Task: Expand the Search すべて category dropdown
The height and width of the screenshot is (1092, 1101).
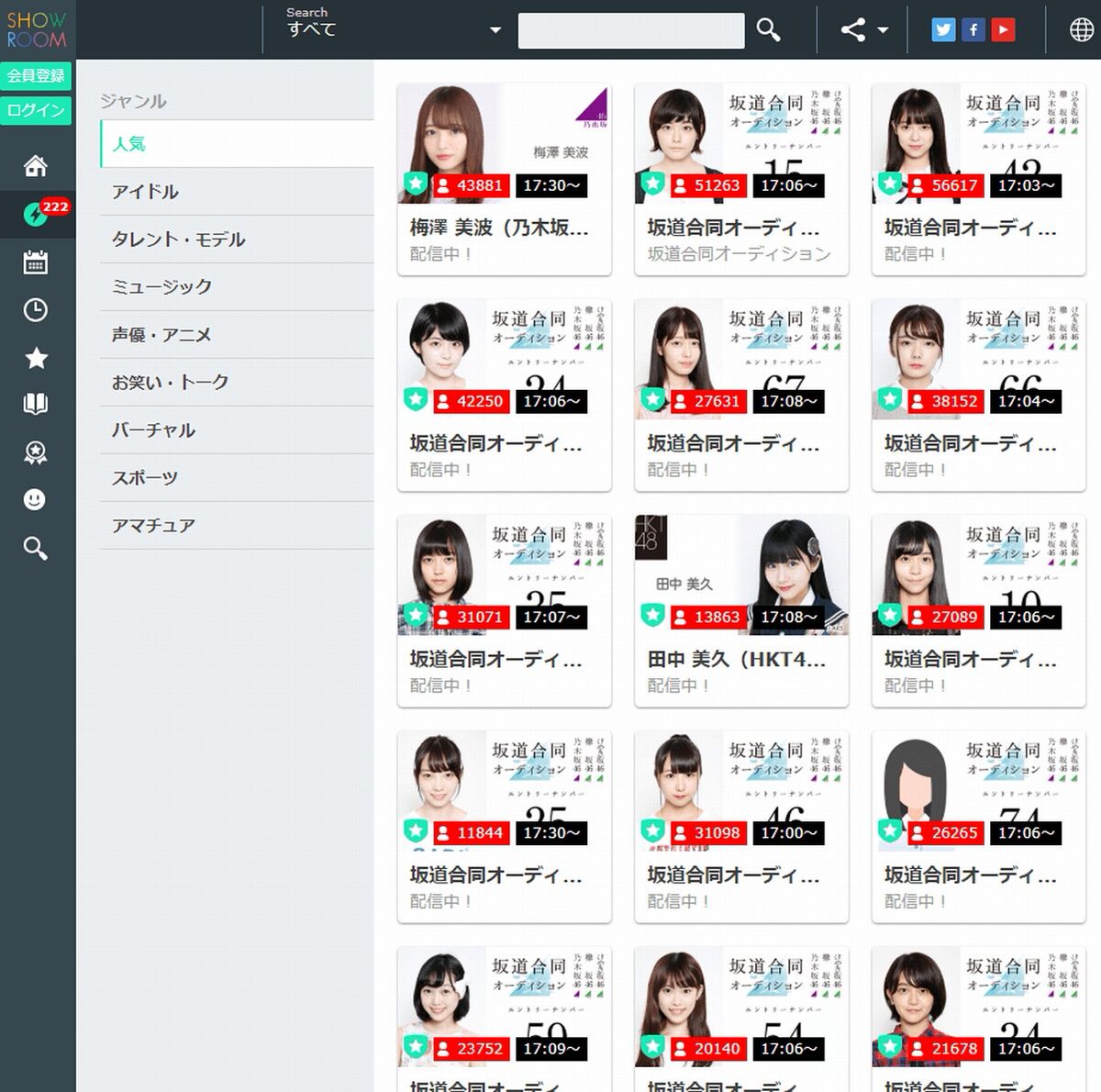Action: 395,29
